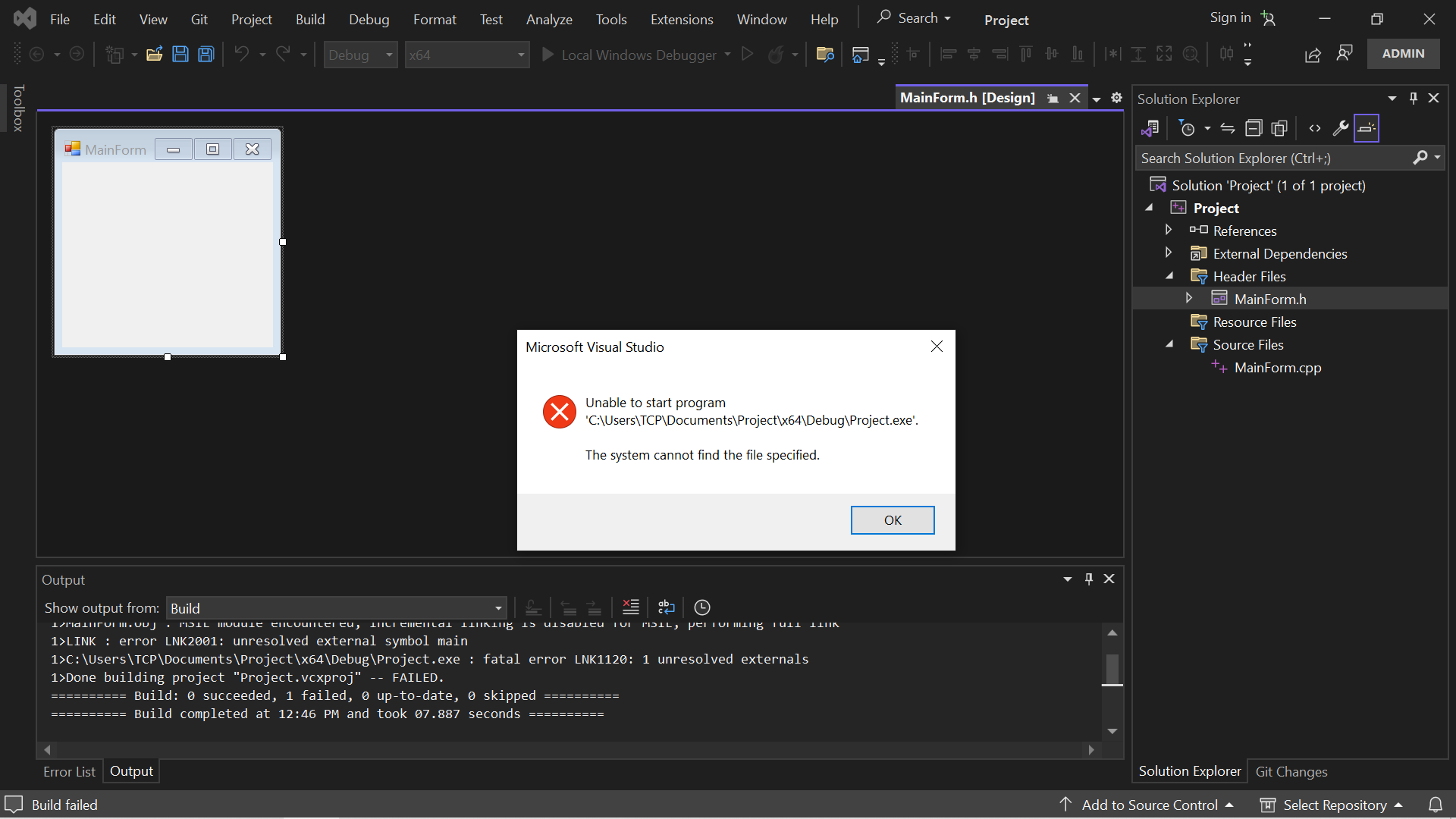Open the Show output from dropdown
Viewport: 1456px width, 819px height.
coord(496,607)
